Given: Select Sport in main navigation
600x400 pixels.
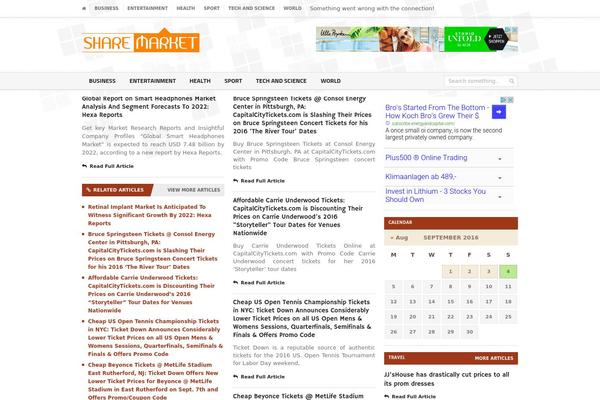Looking at the screenshot, I should [233, 81].
